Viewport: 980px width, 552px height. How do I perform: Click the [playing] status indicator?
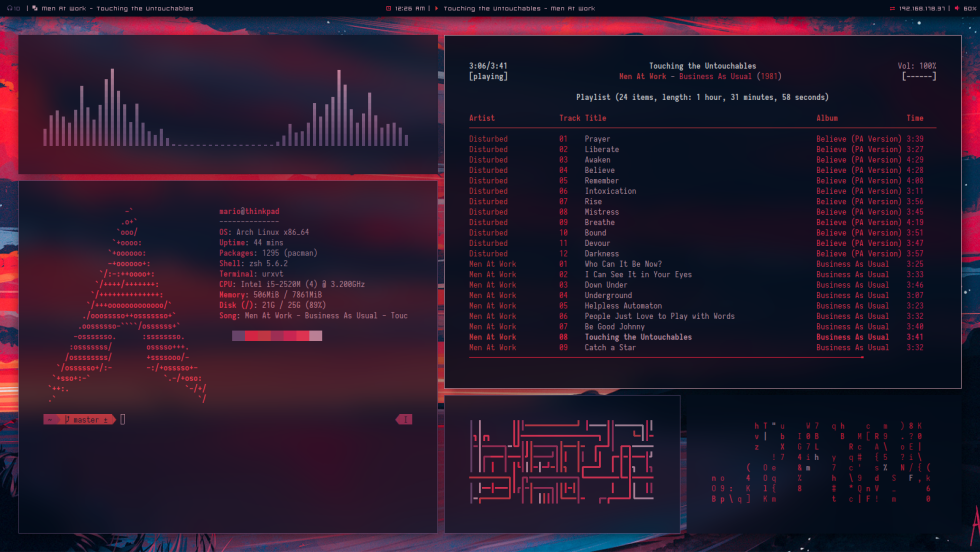[488, 76]
